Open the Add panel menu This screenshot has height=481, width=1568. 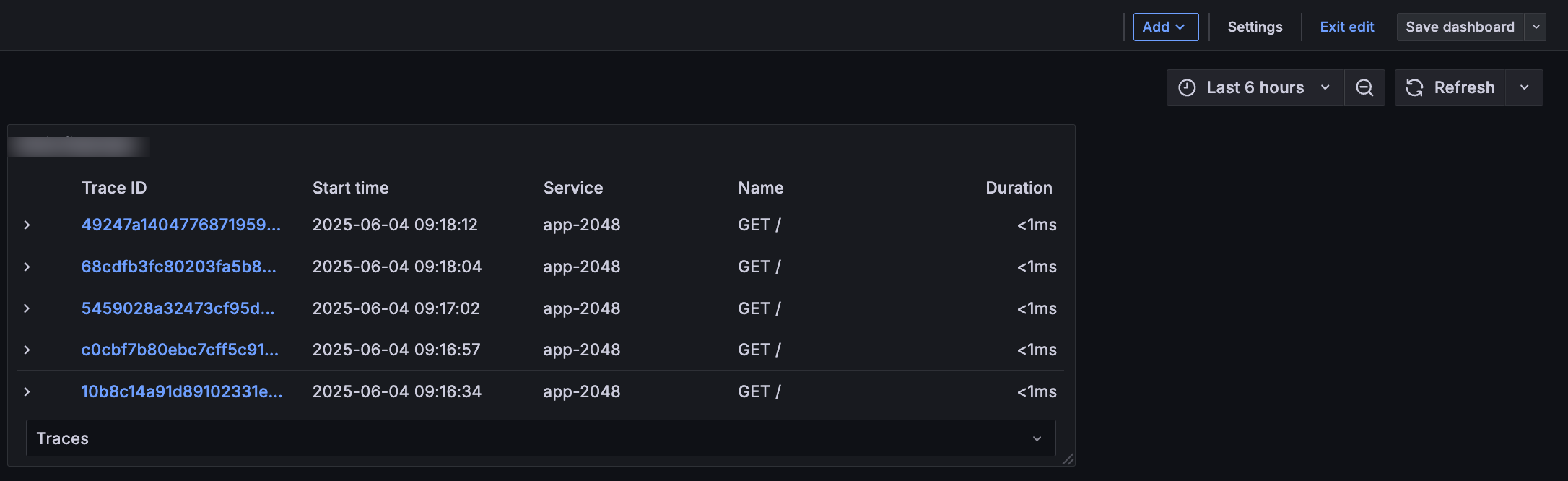click(1165, 27)
